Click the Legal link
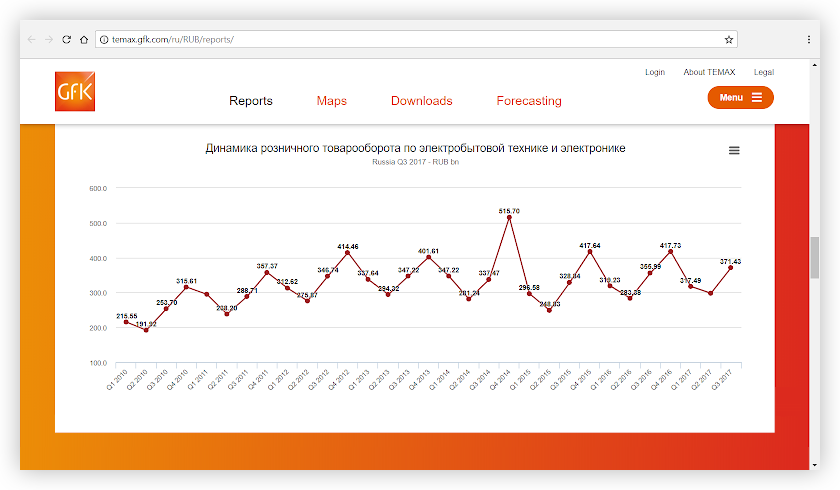Image resolution: width=840 pixels, height=490 pixels. (764, 72)
